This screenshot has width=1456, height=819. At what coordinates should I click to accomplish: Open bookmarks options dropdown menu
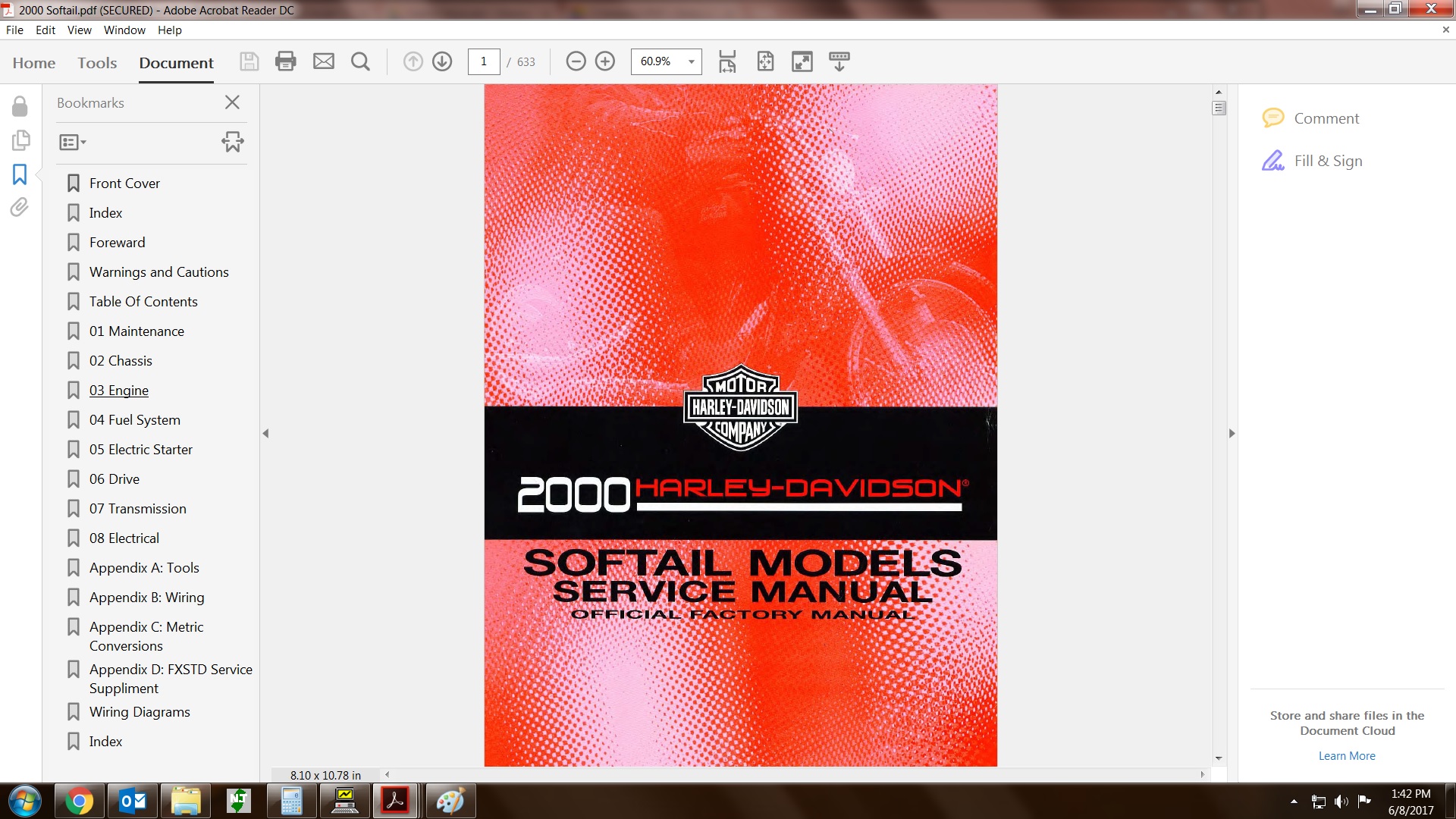(73, 142)
